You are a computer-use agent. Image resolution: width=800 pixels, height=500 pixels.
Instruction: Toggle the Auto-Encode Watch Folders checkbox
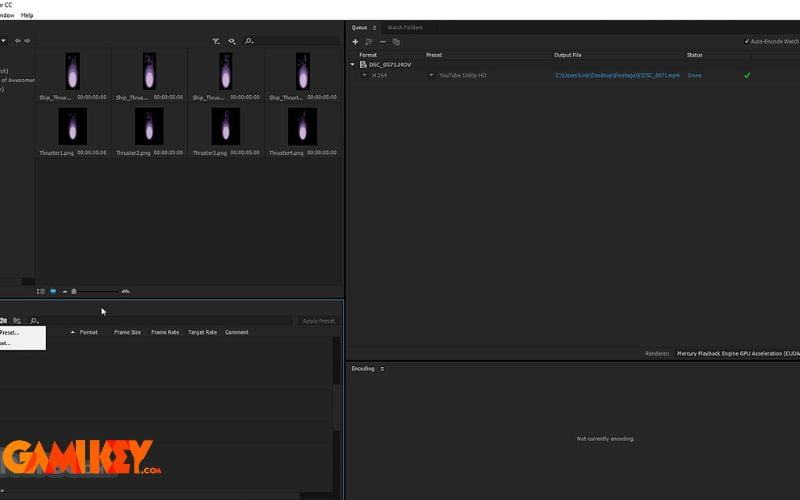747,41
